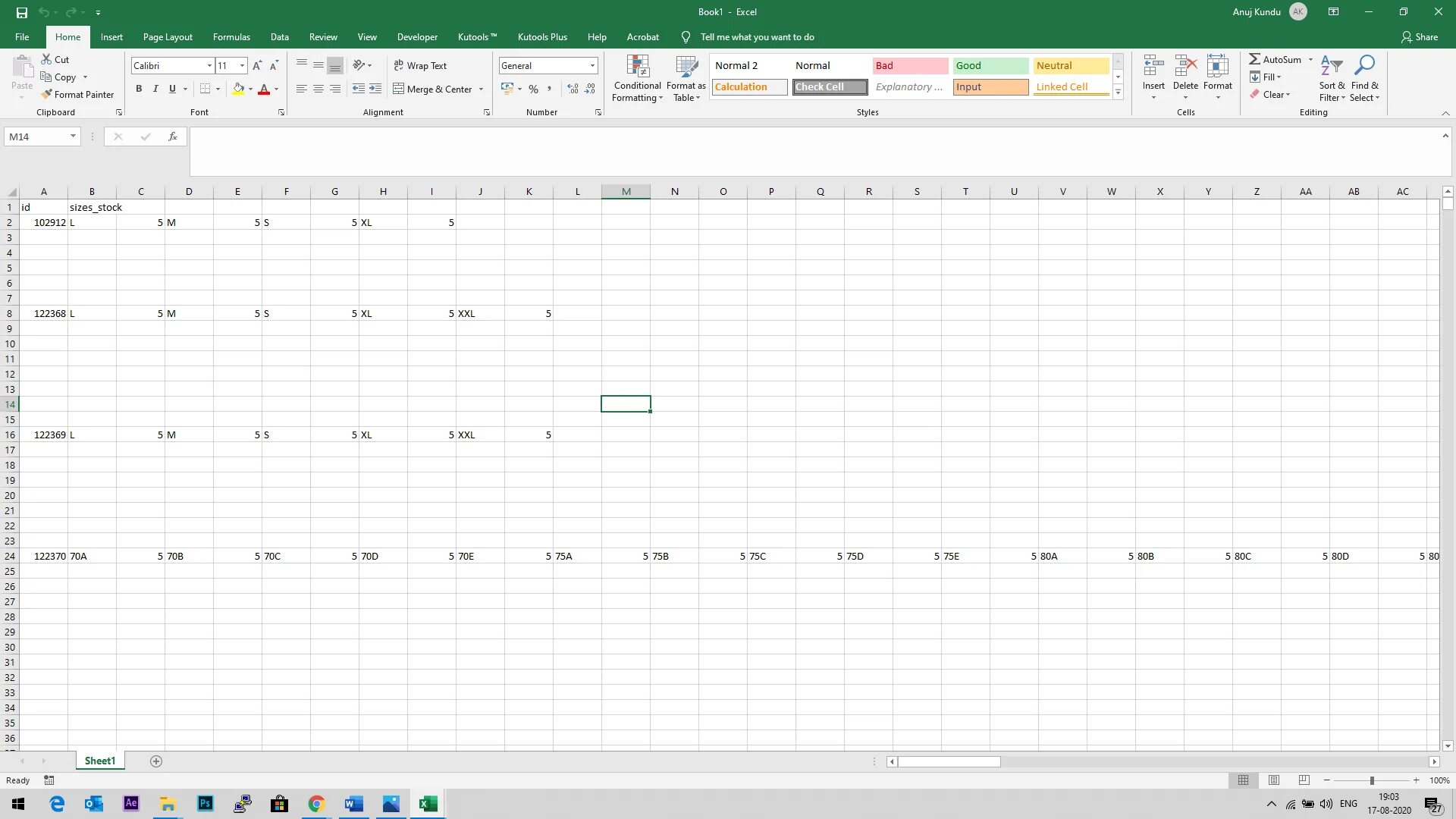
Task: Open the General number format dropdown
Action: click(x=592, y=66)
